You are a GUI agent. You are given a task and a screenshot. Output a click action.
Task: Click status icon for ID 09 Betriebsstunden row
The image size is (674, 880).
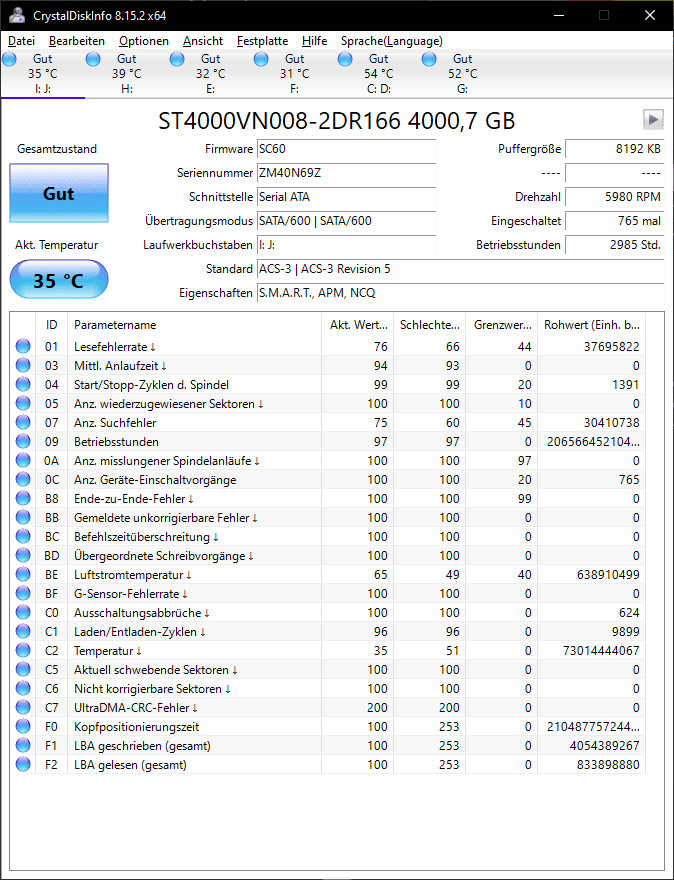click(x=23, y=442)
